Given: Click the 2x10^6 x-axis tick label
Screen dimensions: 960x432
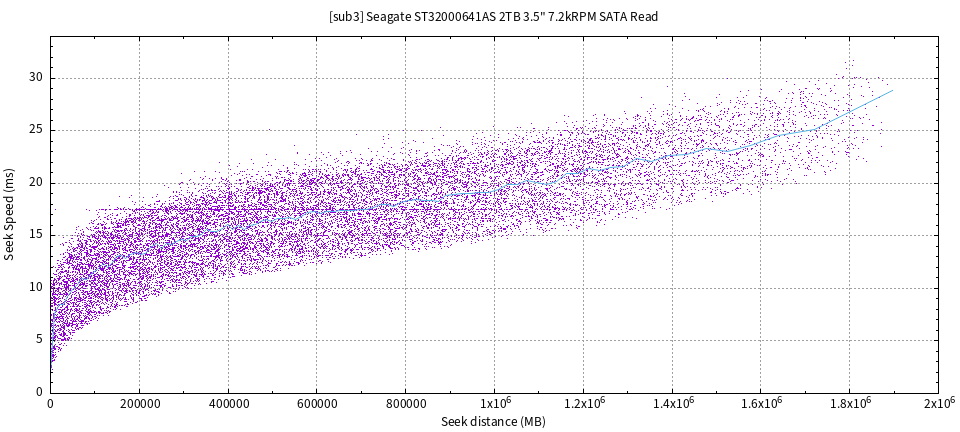Looking at the screenshot, I should [936, 404].
